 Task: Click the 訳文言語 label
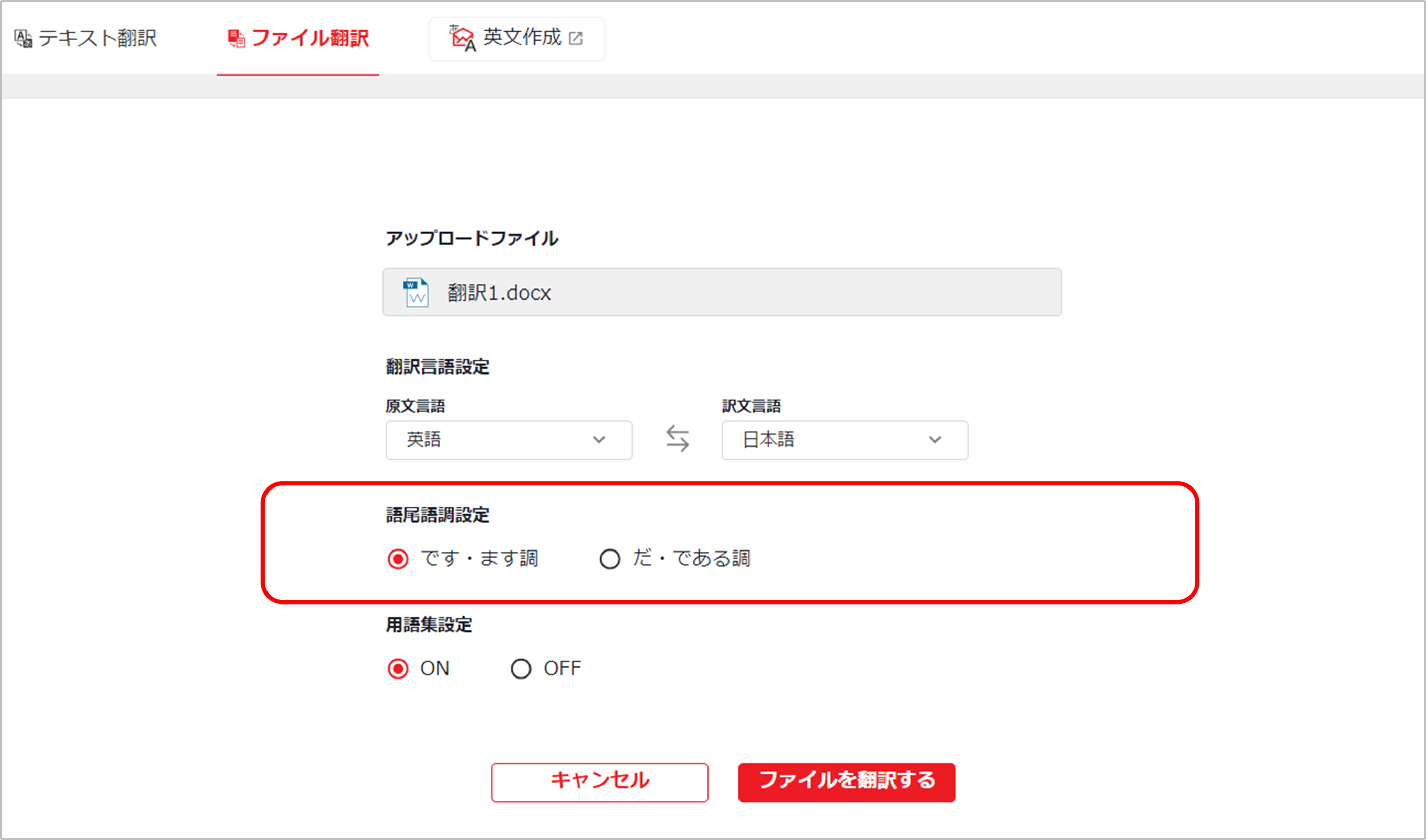coord(751,406)
